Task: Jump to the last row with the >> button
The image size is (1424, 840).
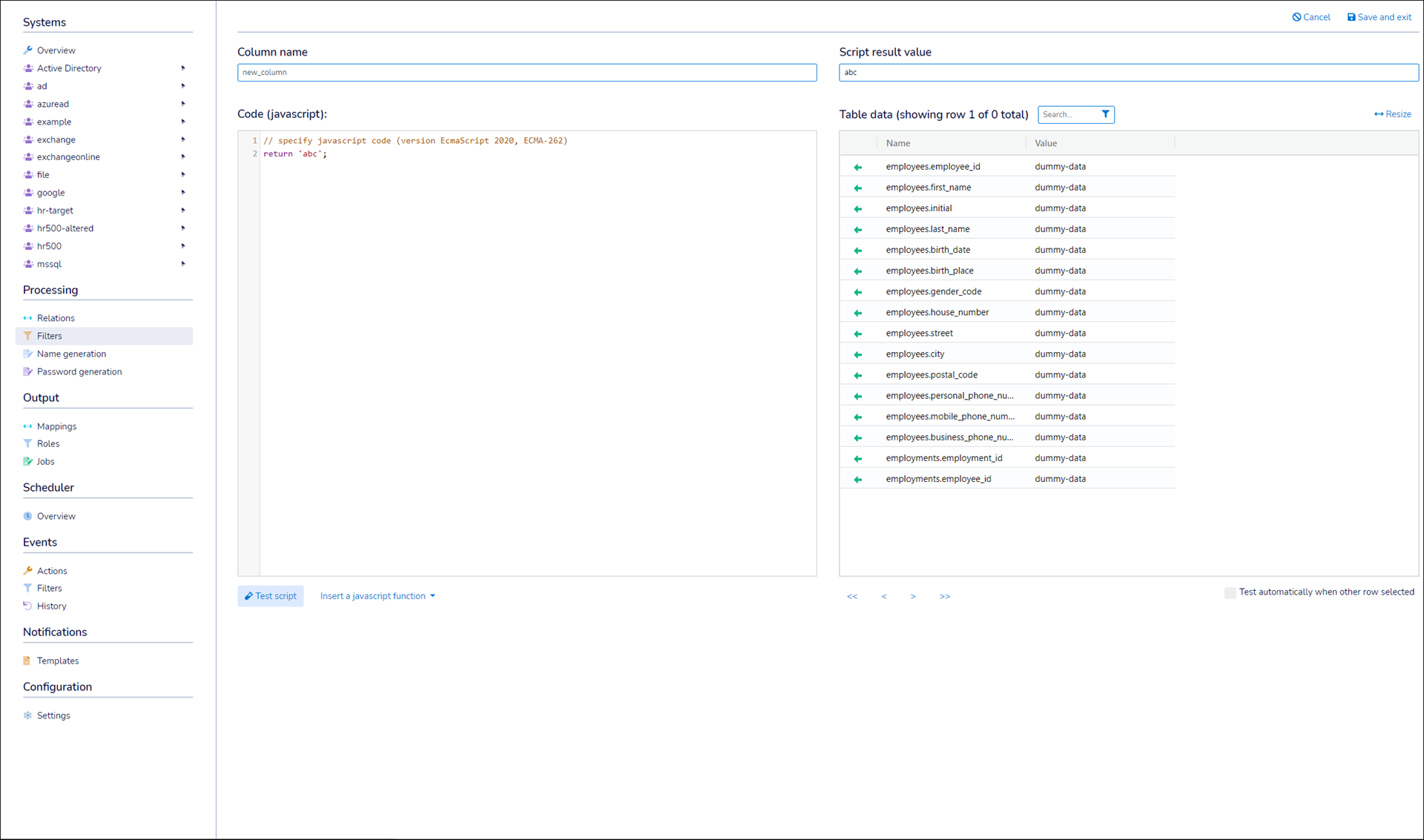Action: 944,596
